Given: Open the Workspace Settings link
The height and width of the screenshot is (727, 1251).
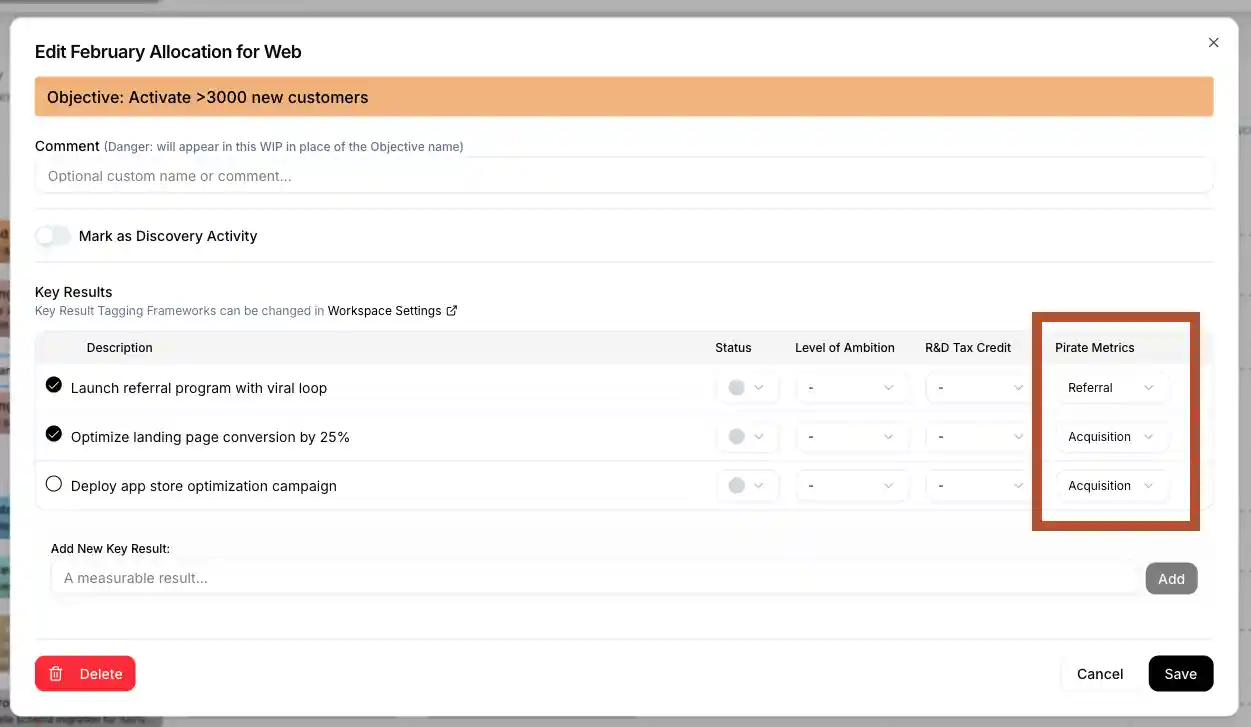Looking at the screenshot, I should [x=386, y=310].
